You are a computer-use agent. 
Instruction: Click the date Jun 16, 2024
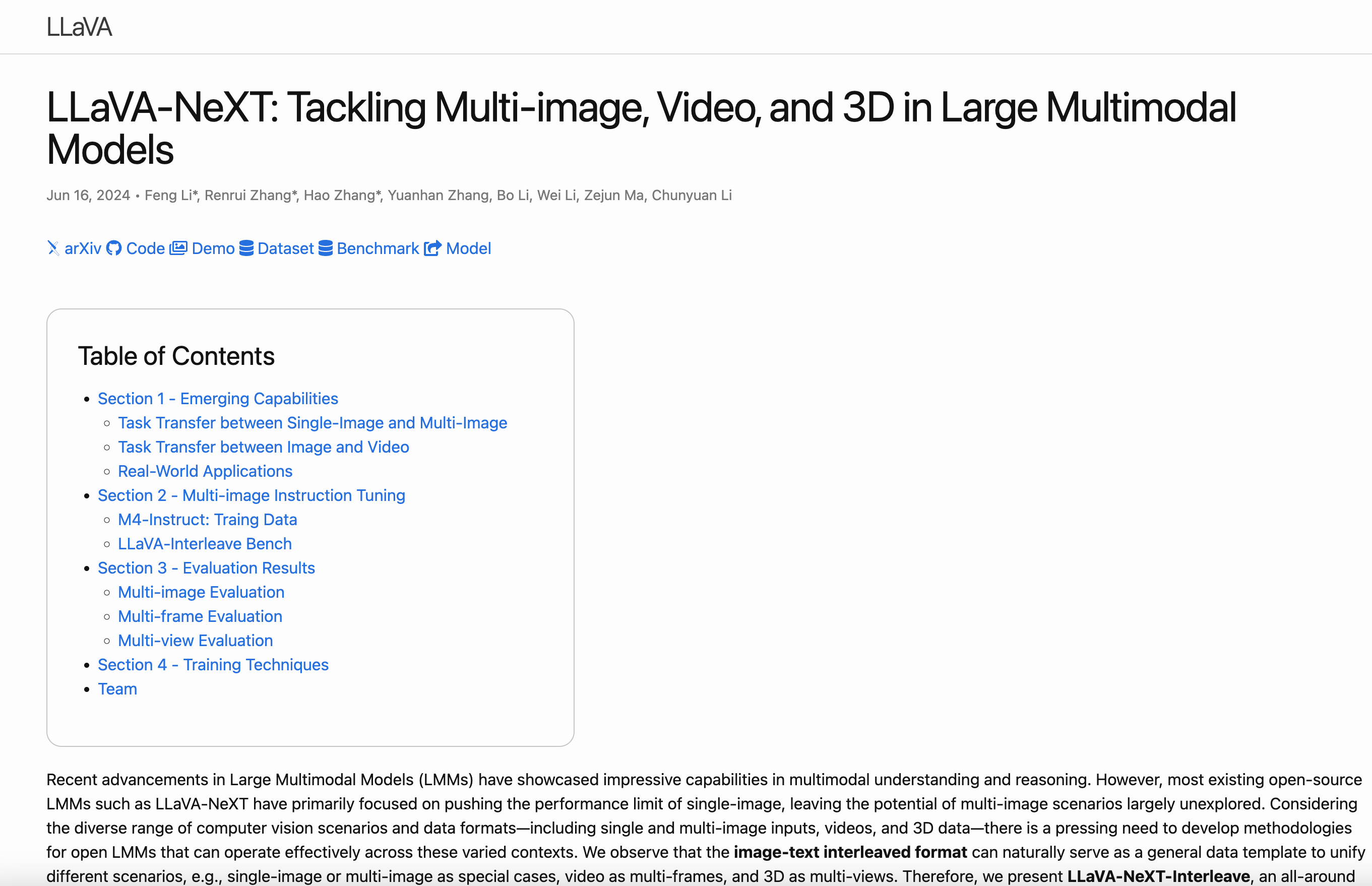(88, 195)
